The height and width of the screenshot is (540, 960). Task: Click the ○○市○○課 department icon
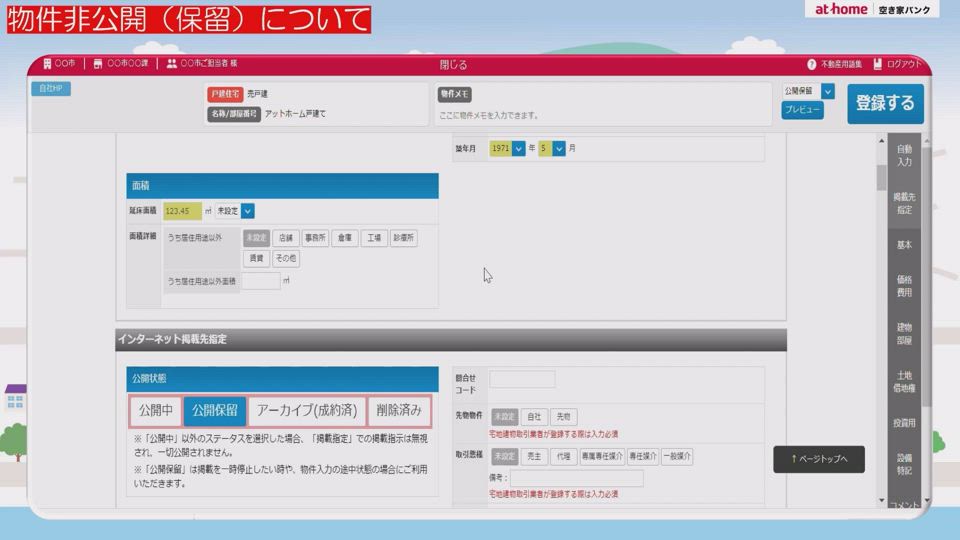(x=98, y=64)
